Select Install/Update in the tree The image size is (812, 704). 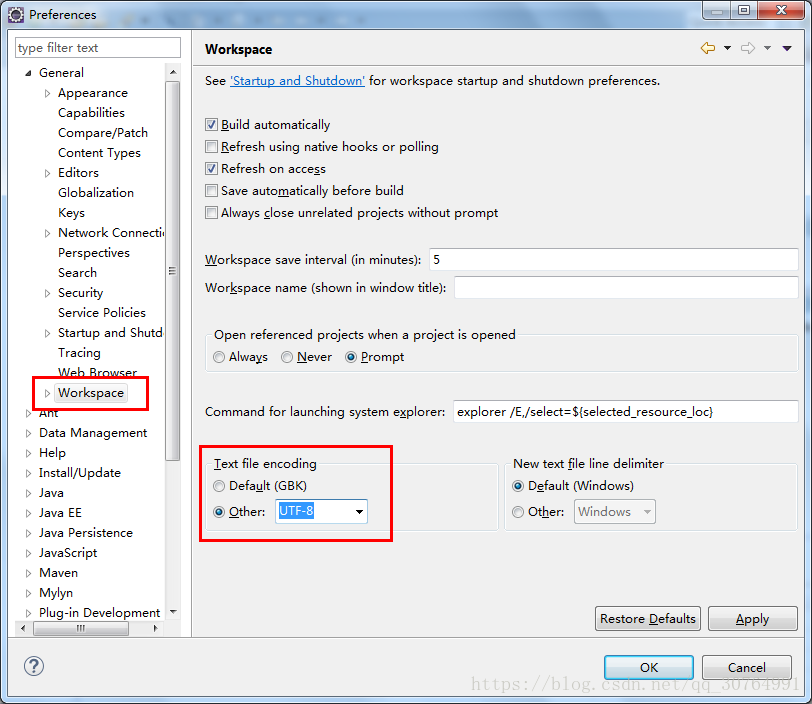(80, 473)
